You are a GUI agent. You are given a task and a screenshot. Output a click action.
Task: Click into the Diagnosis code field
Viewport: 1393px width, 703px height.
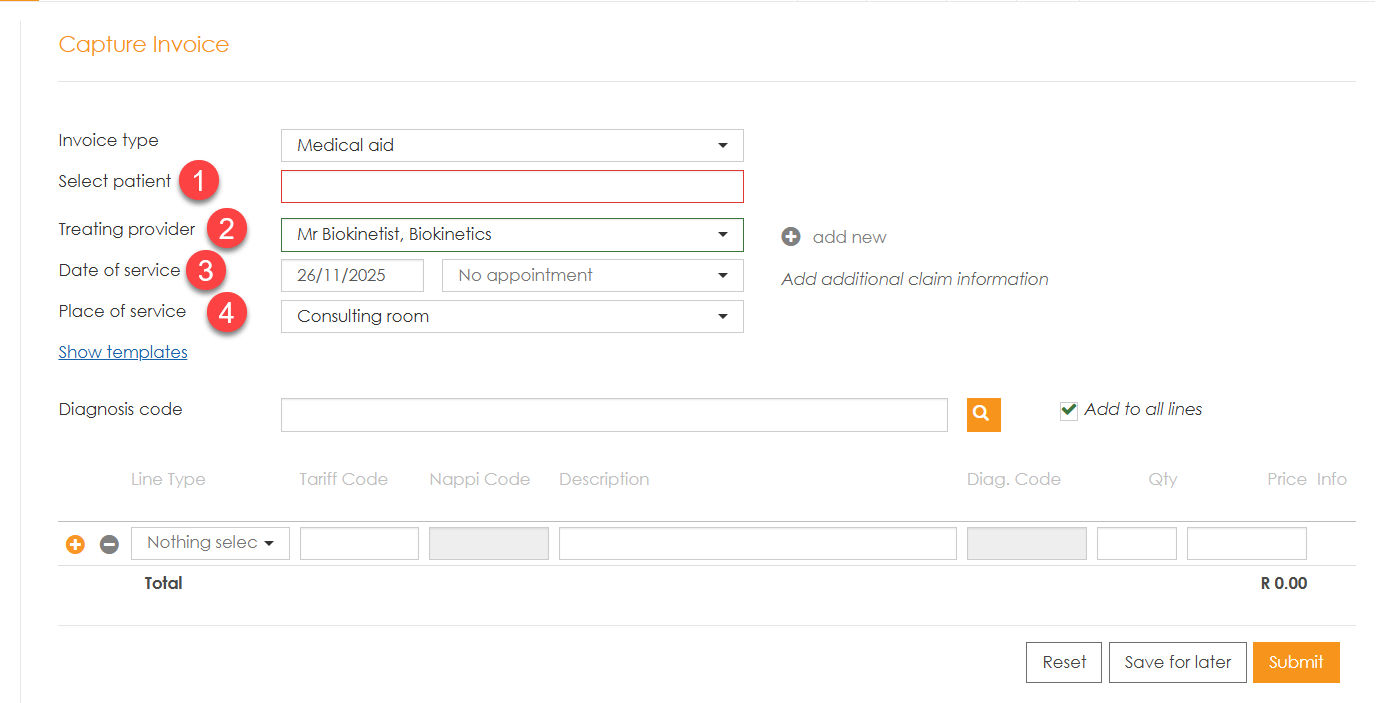coord(613,415)
